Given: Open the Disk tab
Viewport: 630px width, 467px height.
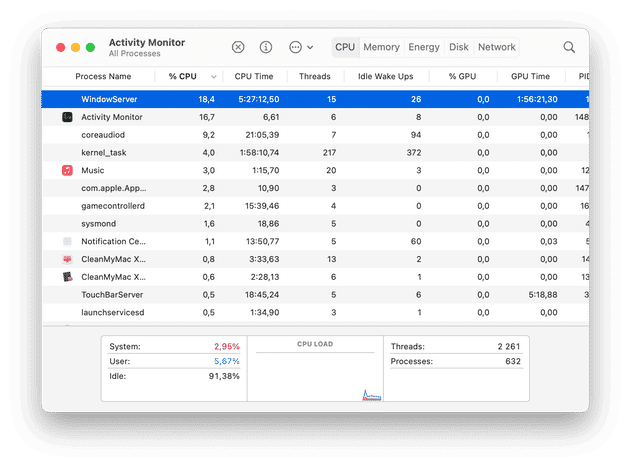Looking at the screenshot, I should click(459, 47).
